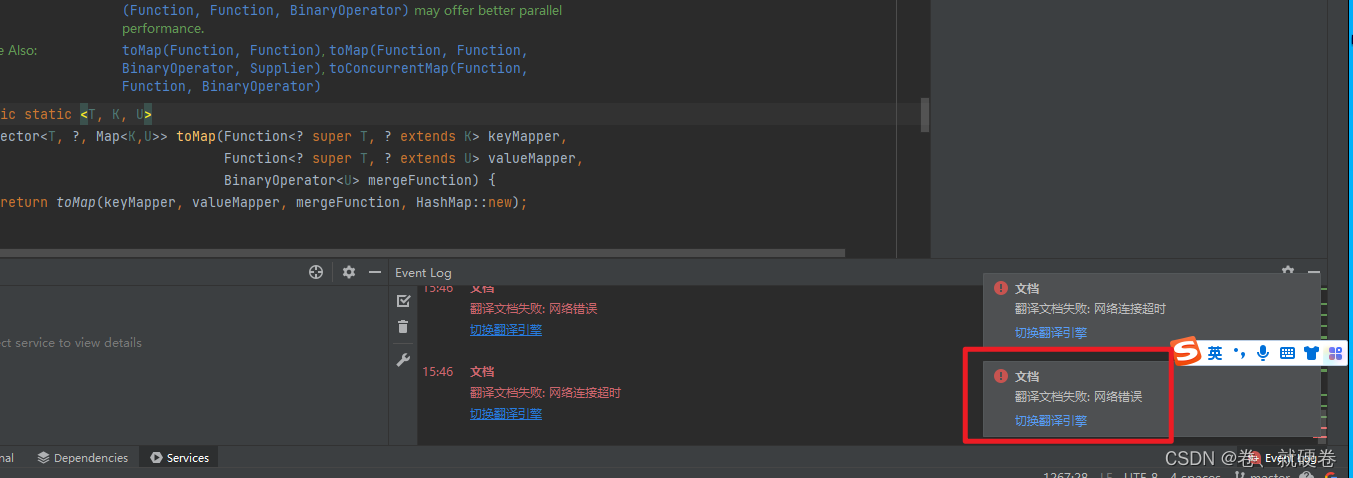The image size is (1353, 478).
Task: Open Services panel gear options
Action: 348,272
